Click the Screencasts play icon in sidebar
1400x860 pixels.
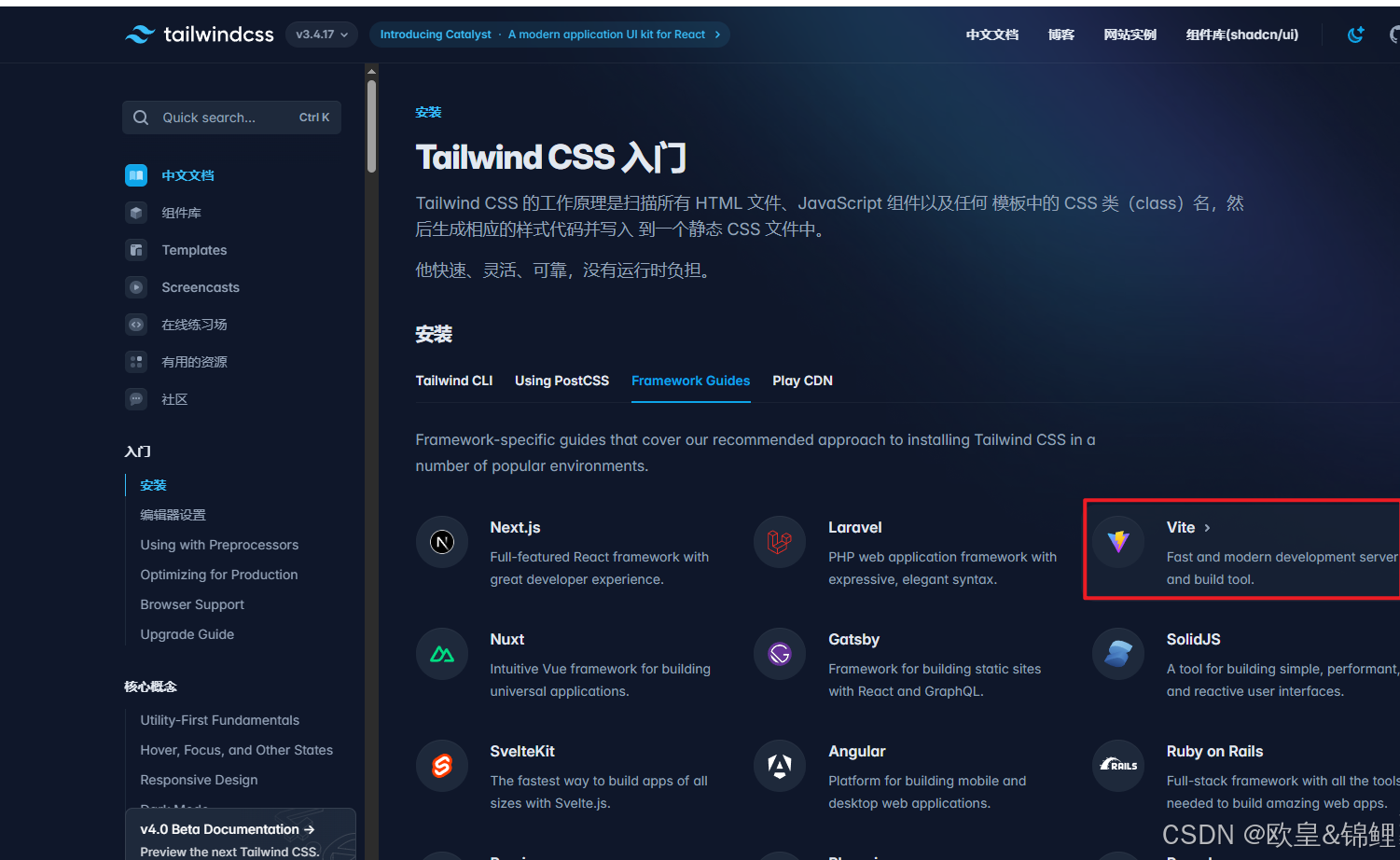[136, 287]
